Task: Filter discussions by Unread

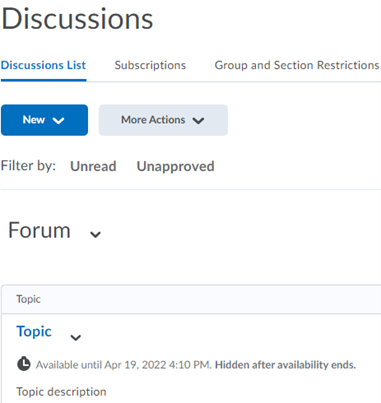Action: point(93,166)
